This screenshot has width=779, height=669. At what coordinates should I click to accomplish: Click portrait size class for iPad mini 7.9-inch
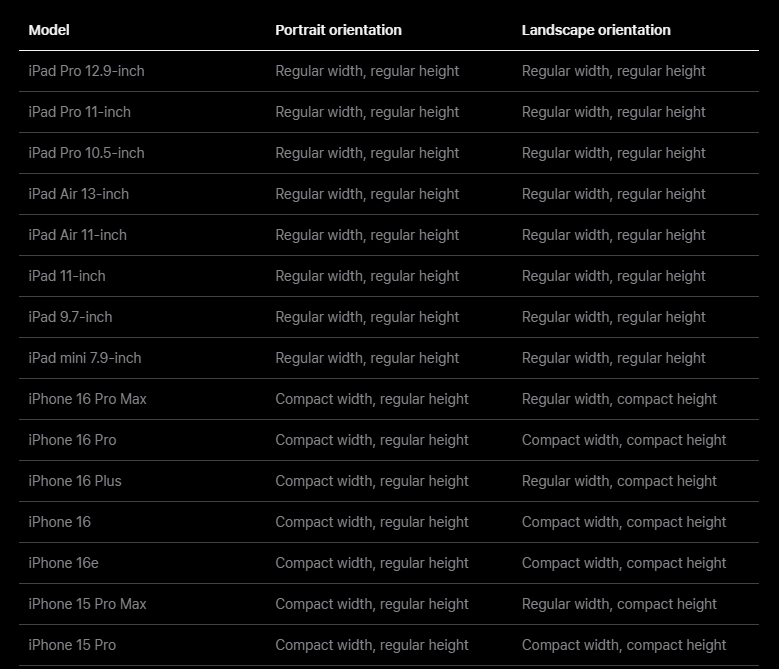pos(367,358)
